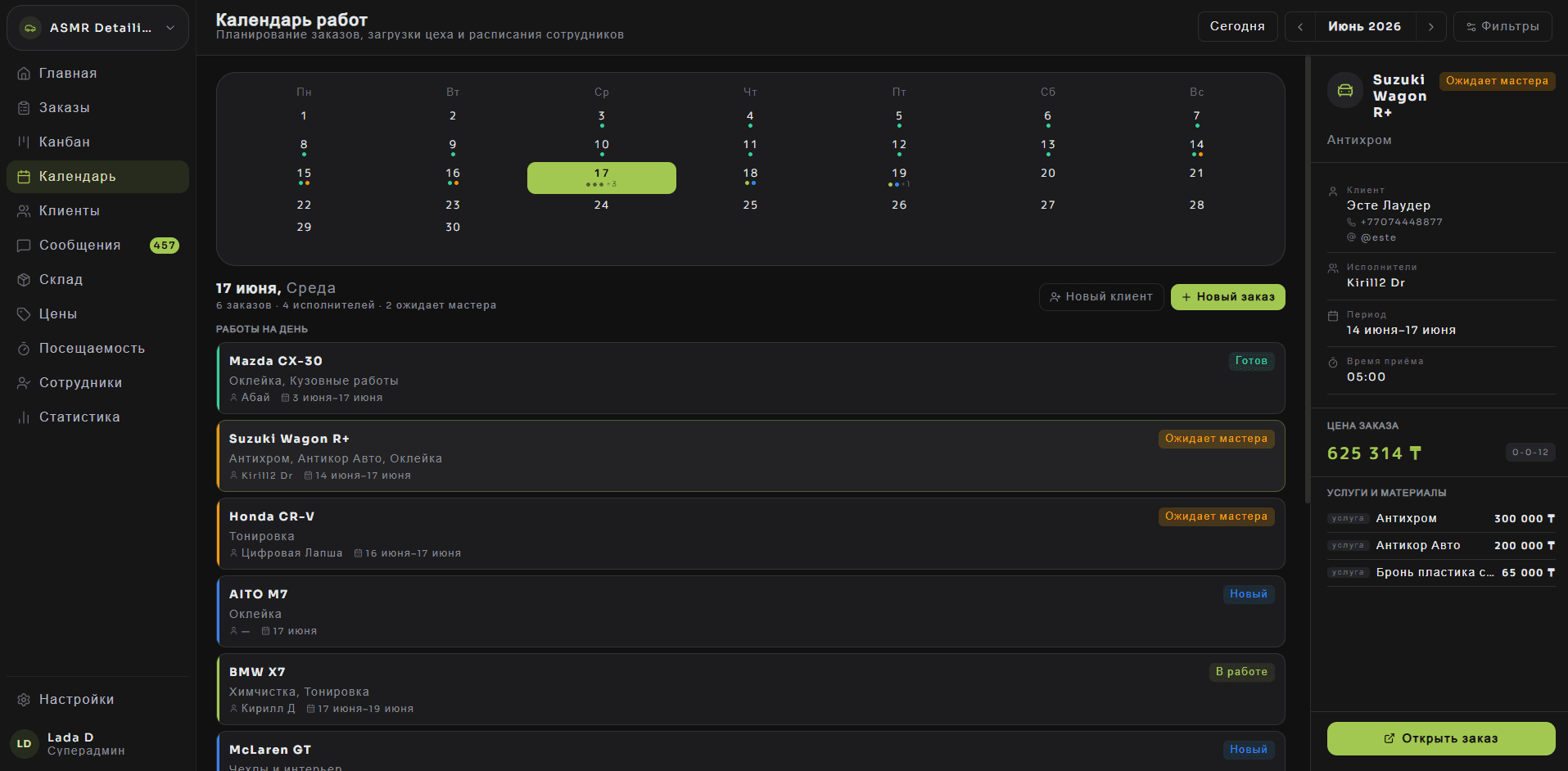The height and width of the screenshot is (771, 1568).
Task: Open the Фильтры panel
Action: pos(1502,26)
